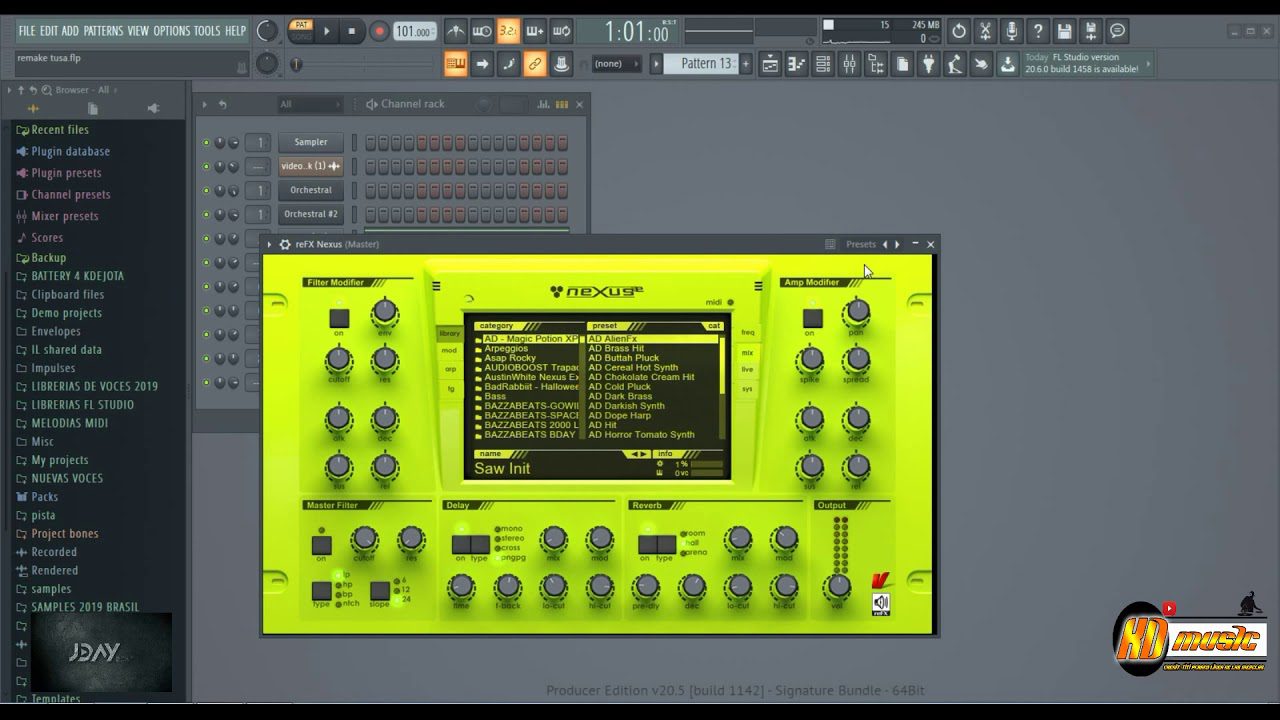Screen dimensions: 1280x720
Task: Open the channel rack graph editor icon
Action: click(x=544, y=104)
